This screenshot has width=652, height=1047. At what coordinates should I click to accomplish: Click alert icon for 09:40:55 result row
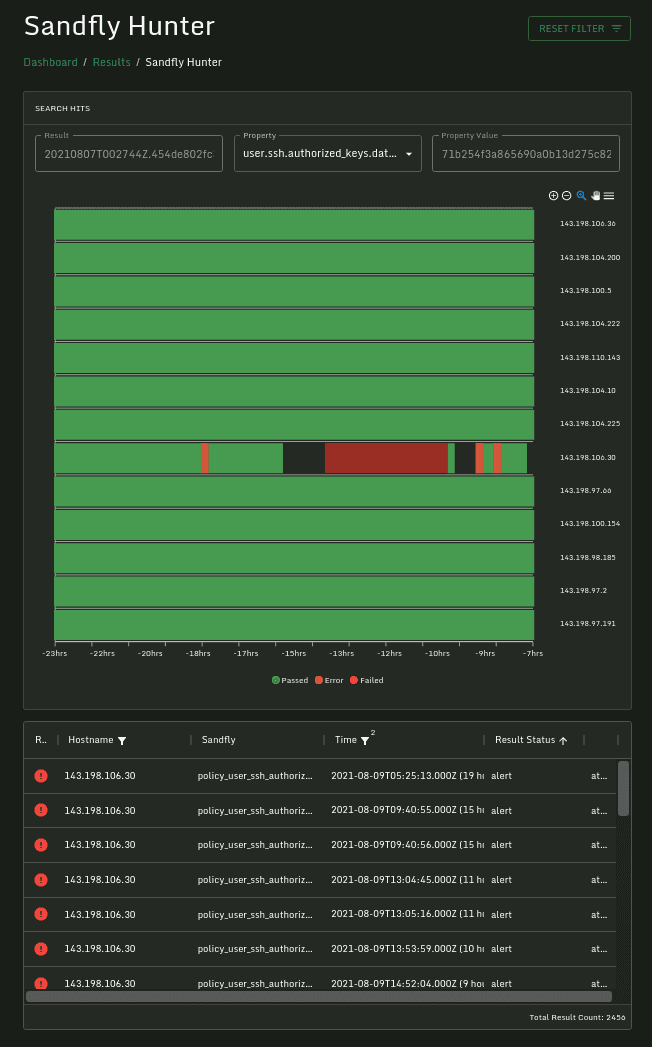pos(41,811)
